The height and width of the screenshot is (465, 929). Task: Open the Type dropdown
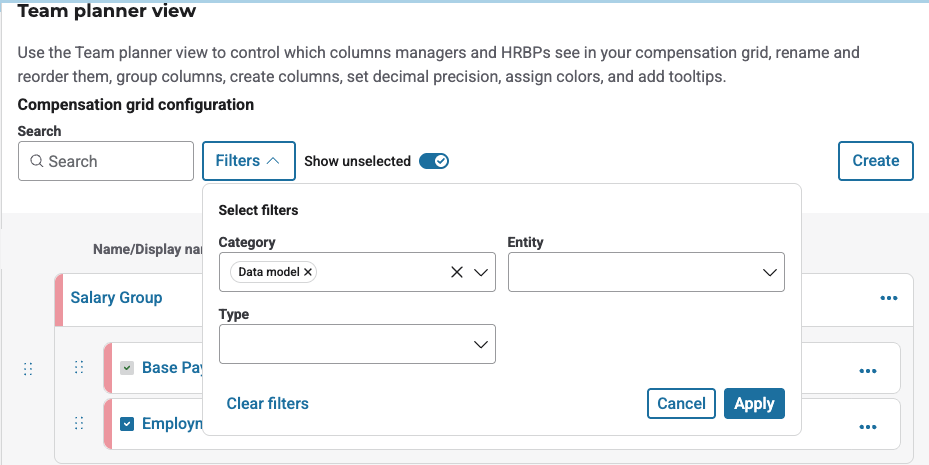click(357, 344)
